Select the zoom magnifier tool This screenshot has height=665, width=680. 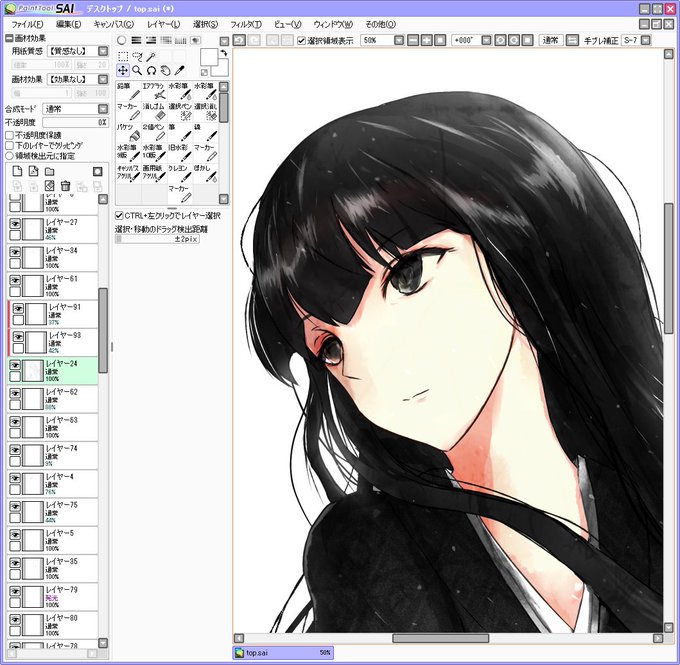point(137,70)
